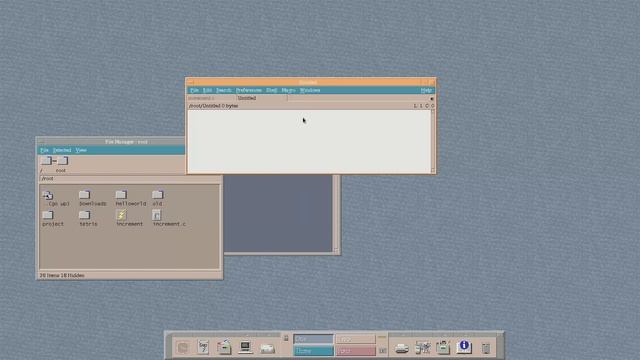Image resolution: width=640 pixels, height=360 pixels.
Task: Open File menu in File Manager
Action: 44,150
